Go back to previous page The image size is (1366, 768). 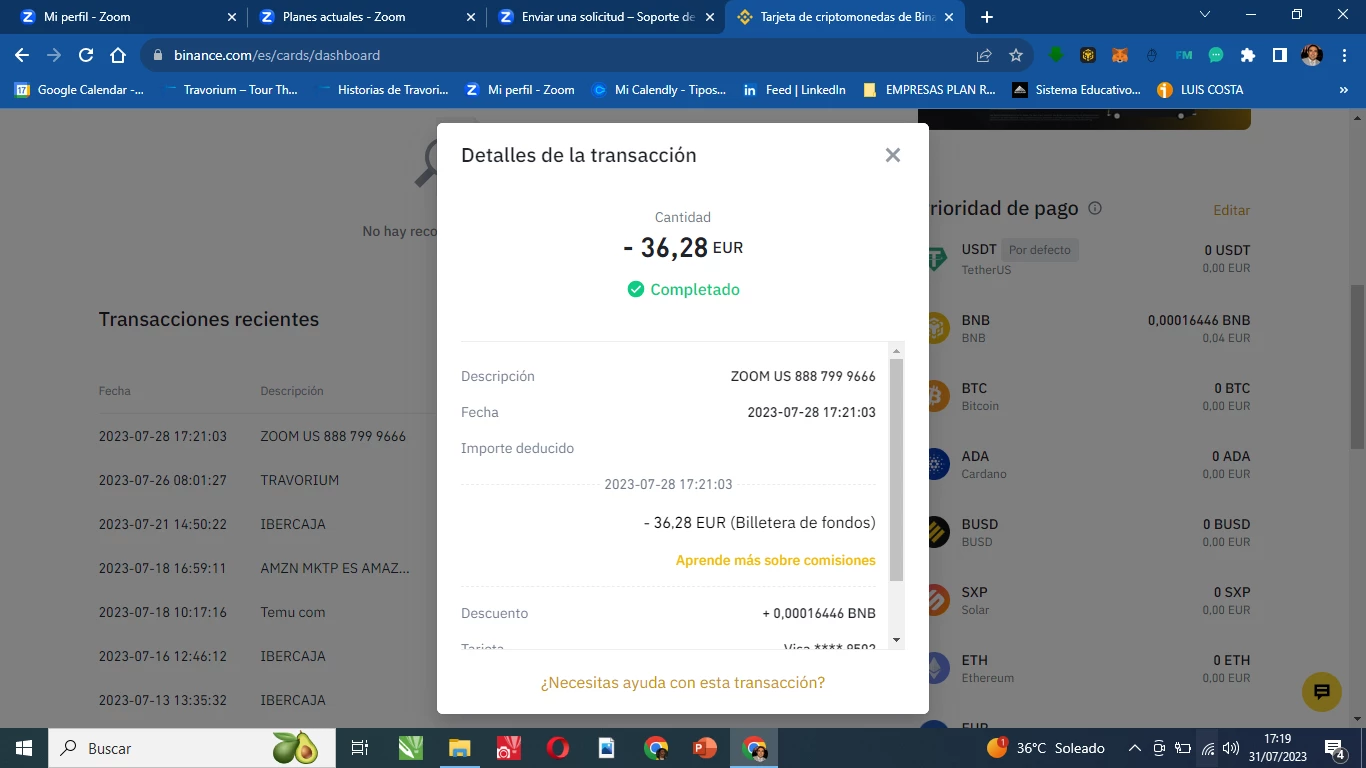(22, 55)
